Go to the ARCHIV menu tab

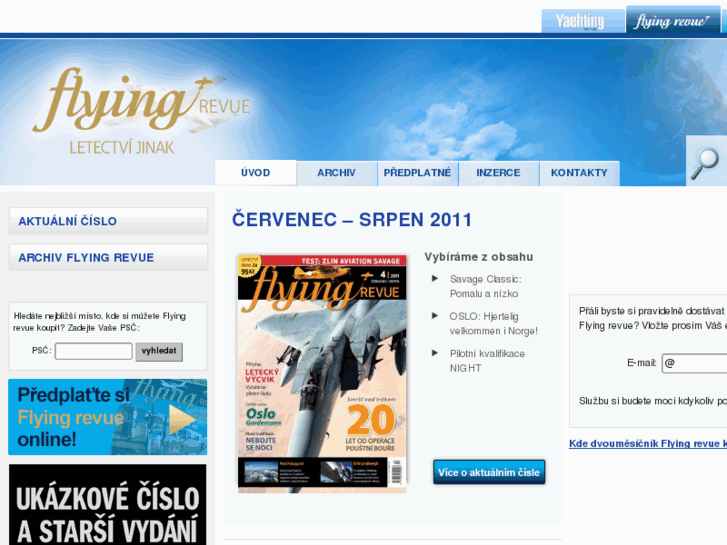(336, 173)
